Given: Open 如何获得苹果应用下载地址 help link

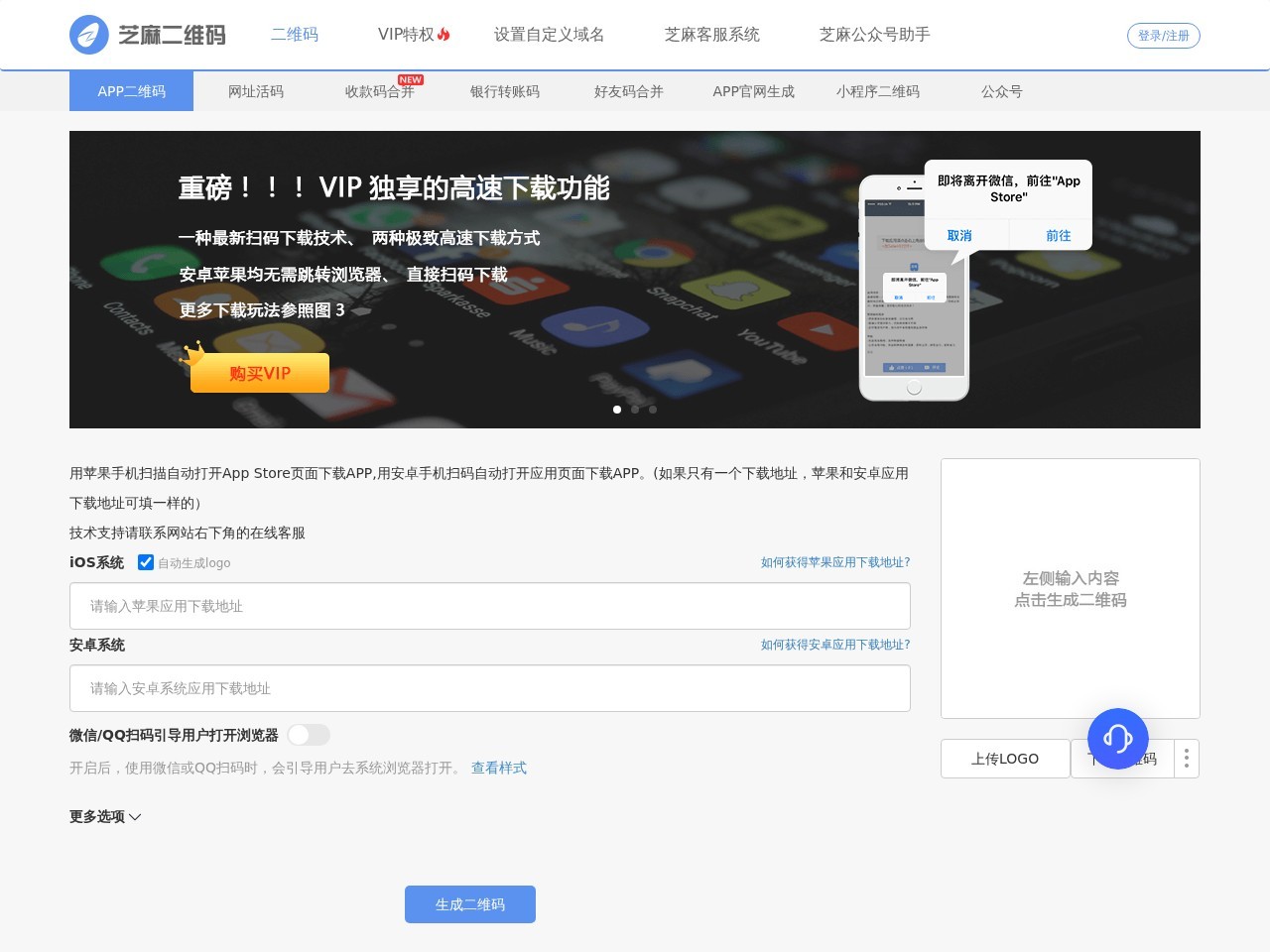Looking at the screenshot, I should point(835,562).
